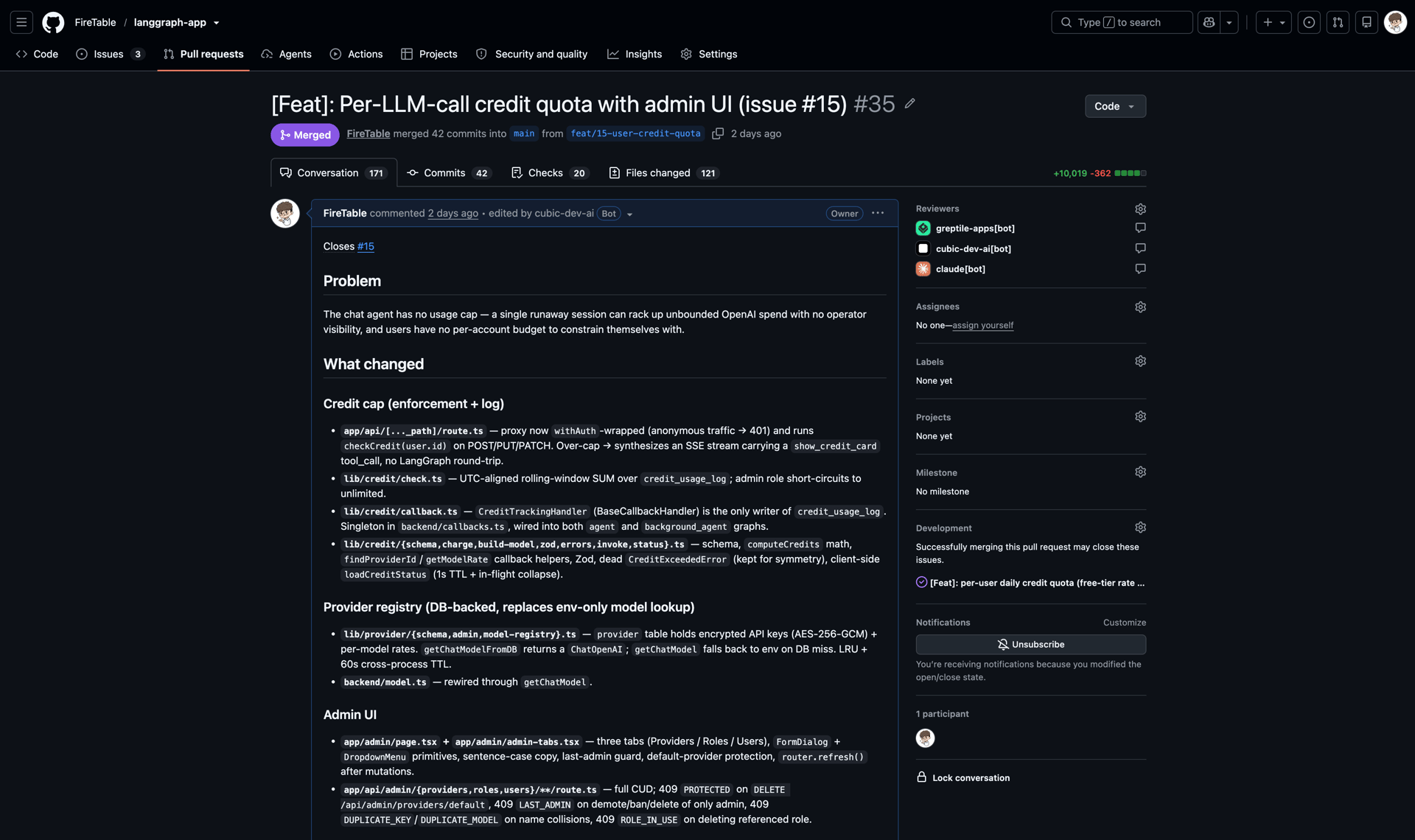The width and height of the screenshot is (1415, 840).
Task: Switch to the Commits tab
Action: point(449,172)
